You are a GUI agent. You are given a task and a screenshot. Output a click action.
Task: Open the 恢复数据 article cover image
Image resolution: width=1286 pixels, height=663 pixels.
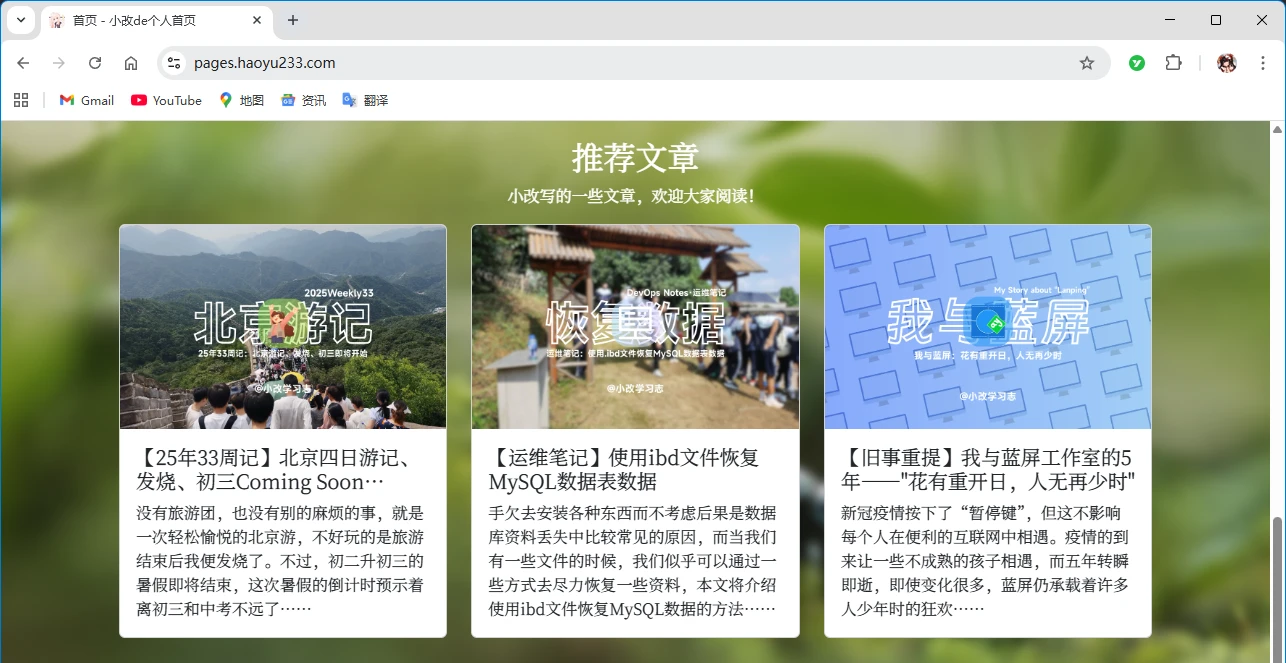pos(635,327)
